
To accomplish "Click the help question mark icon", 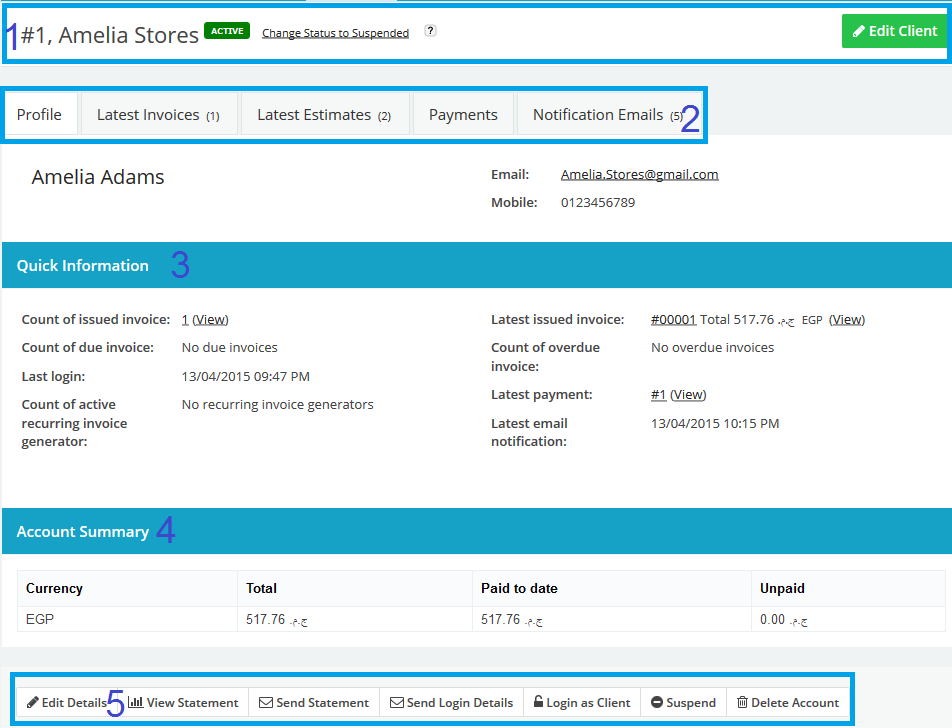I will 430,31.
